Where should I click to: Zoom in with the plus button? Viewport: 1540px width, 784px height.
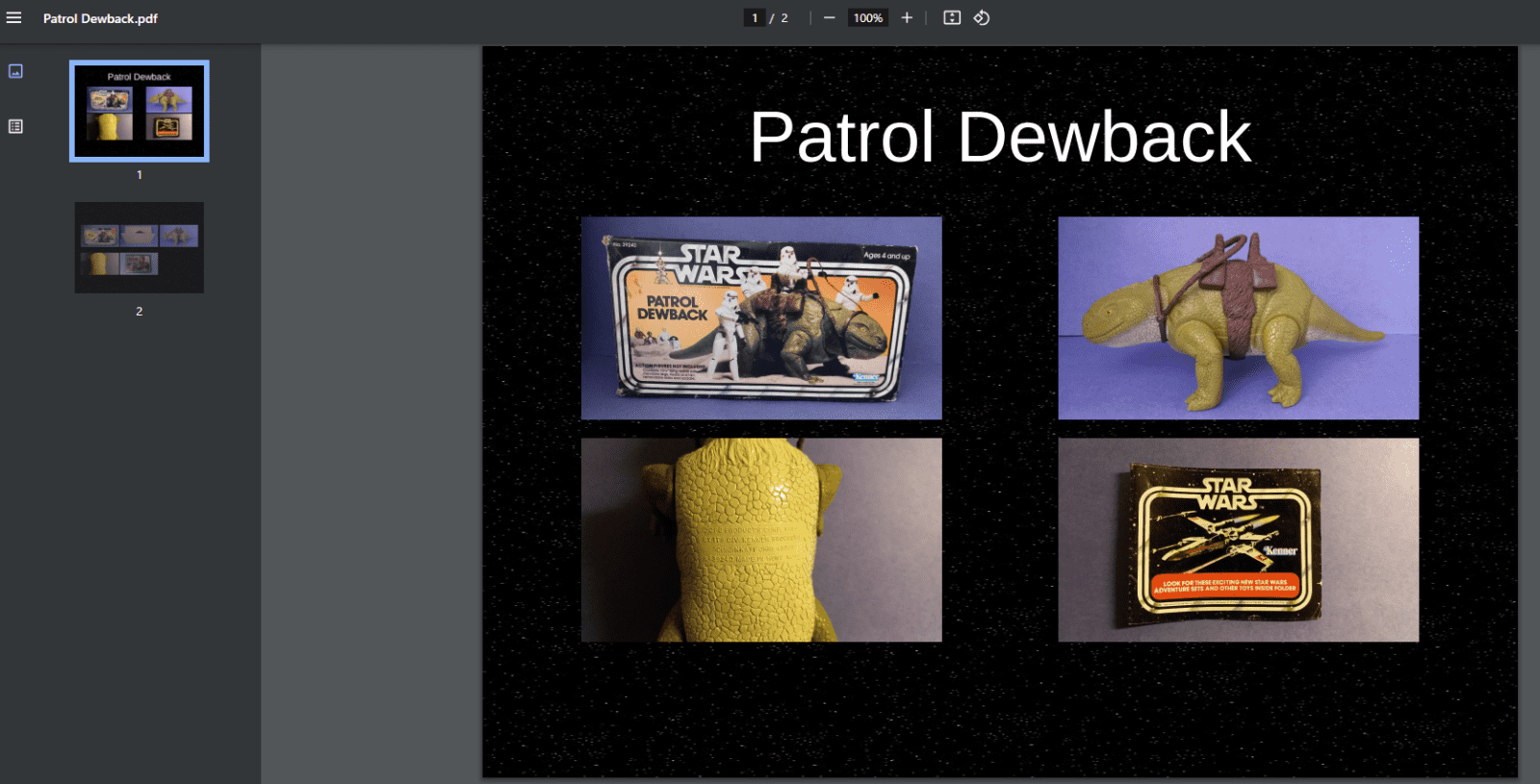pyautogui.click(x=907, y=18)
